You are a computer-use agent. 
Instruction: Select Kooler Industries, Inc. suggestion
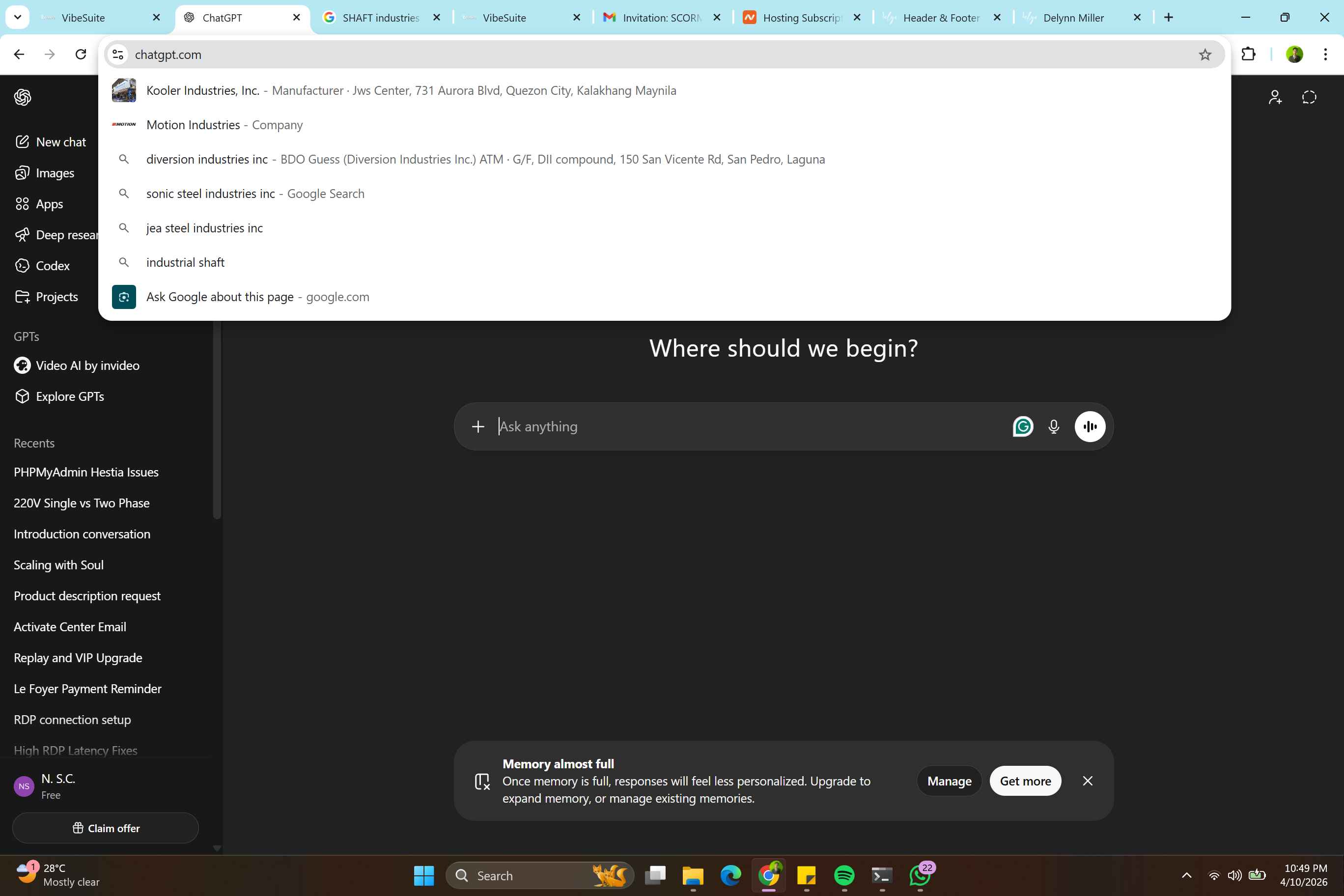(664, 90)
